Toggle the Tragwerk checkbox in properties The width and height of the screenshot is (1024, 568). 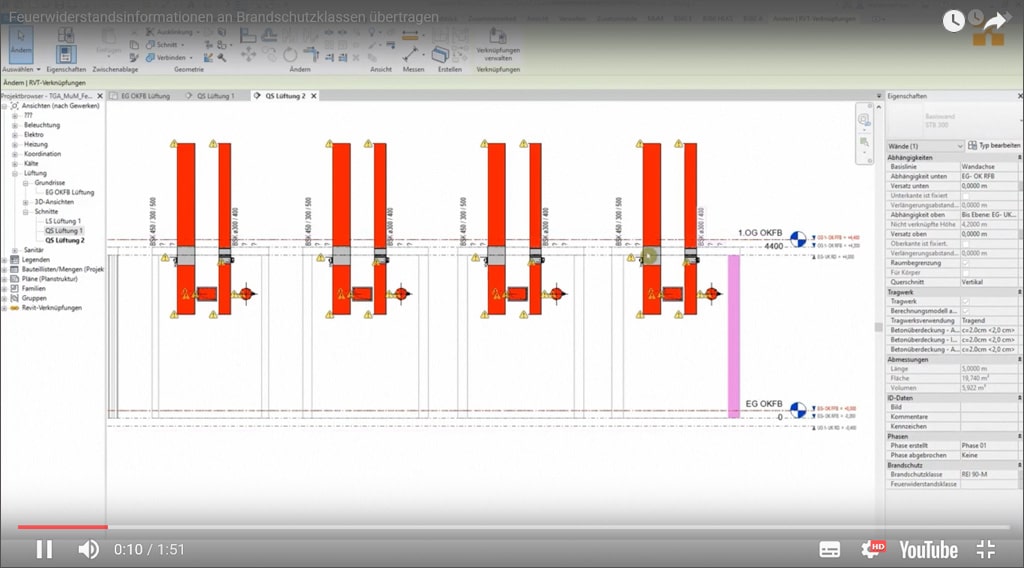click(x=966, y=301)
